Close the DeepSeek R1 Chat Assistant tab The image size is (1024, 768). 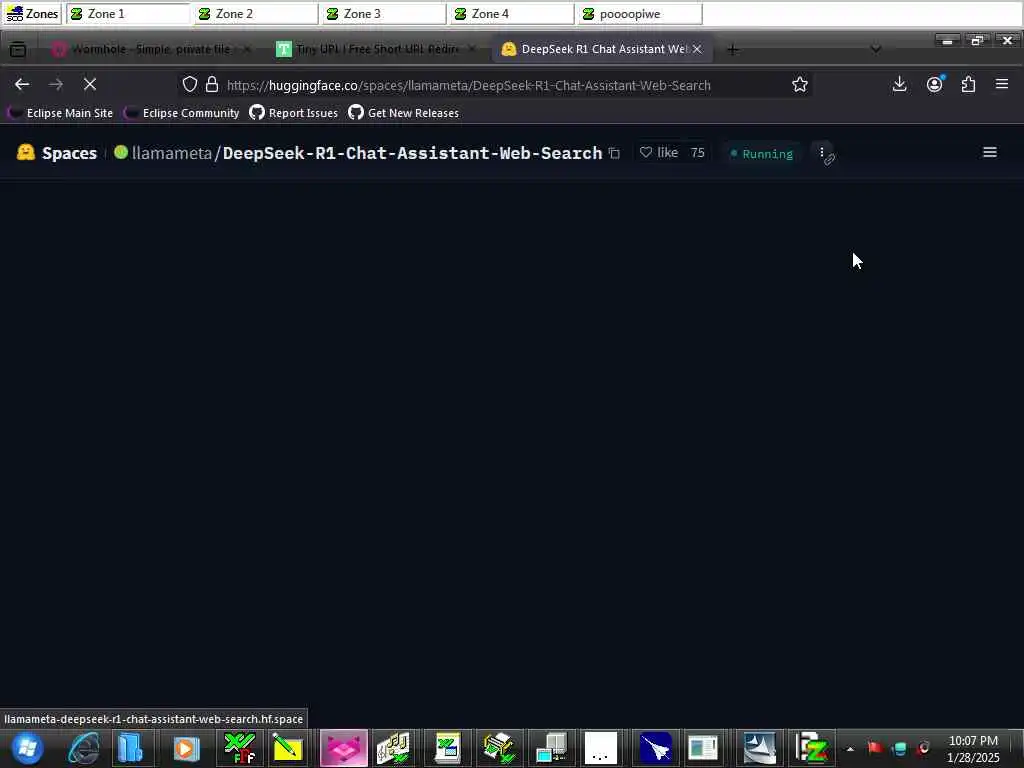pyautogui.click(x=697, y=49)
